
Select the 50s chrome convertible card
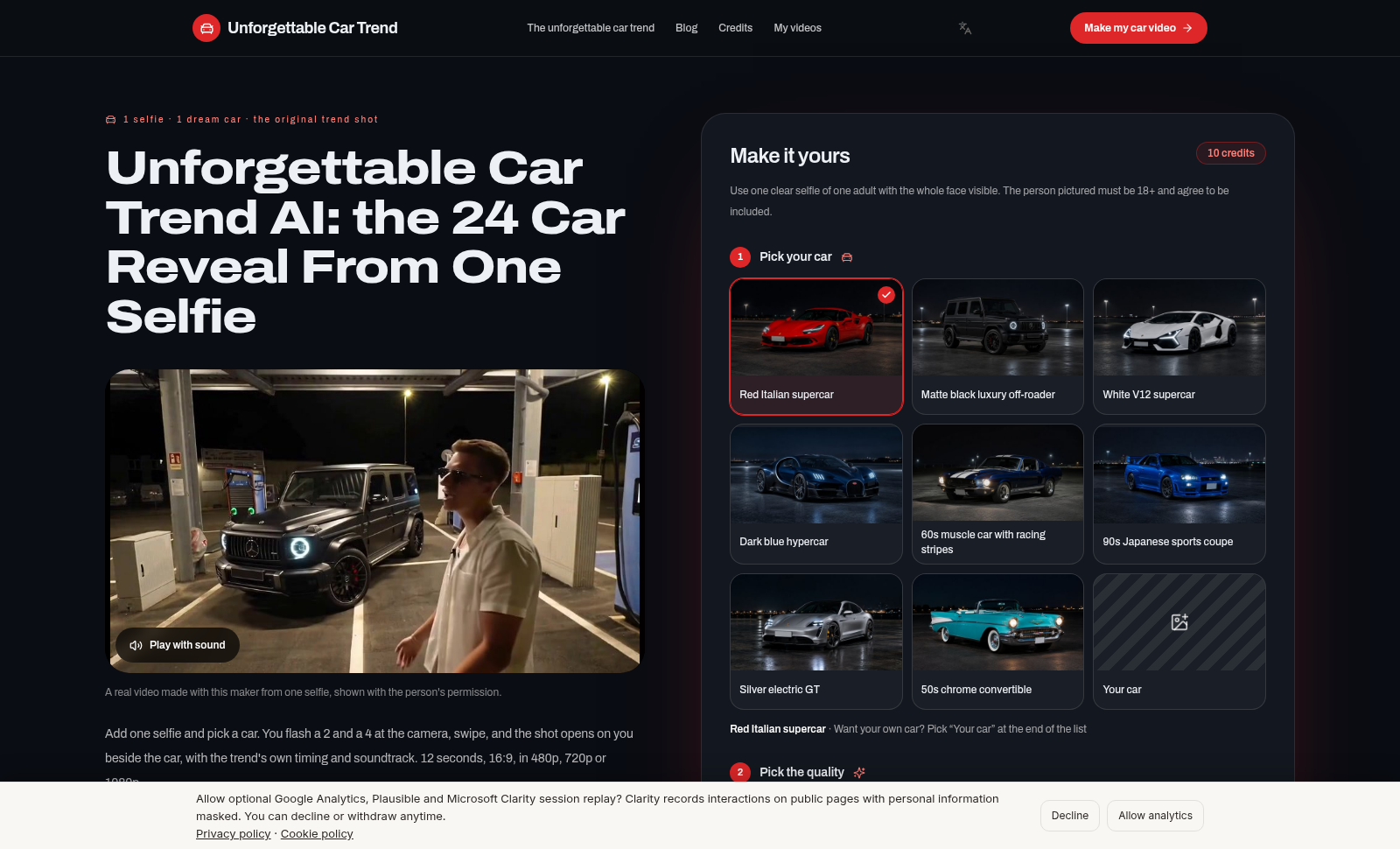997,642
